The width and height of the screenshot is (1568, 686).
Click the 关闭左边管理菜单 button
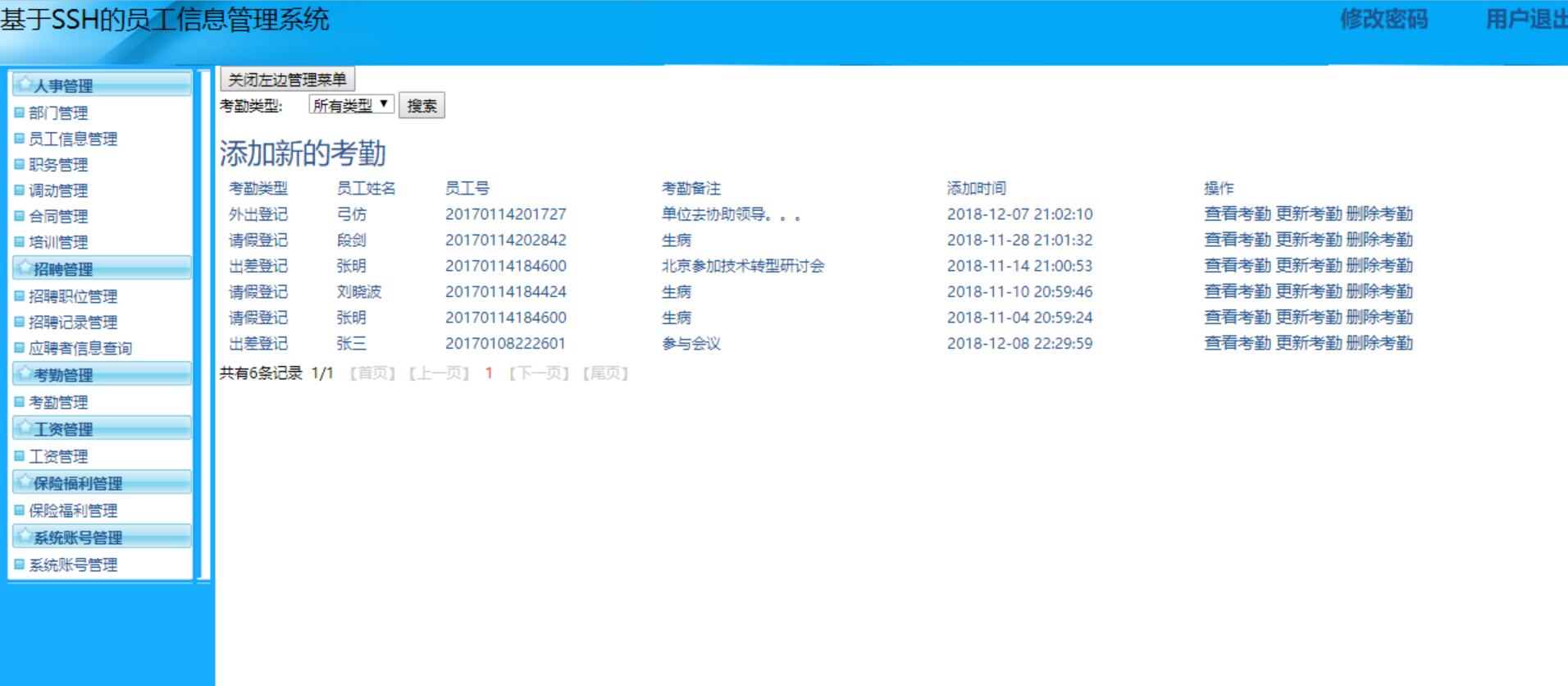[287, 80]
